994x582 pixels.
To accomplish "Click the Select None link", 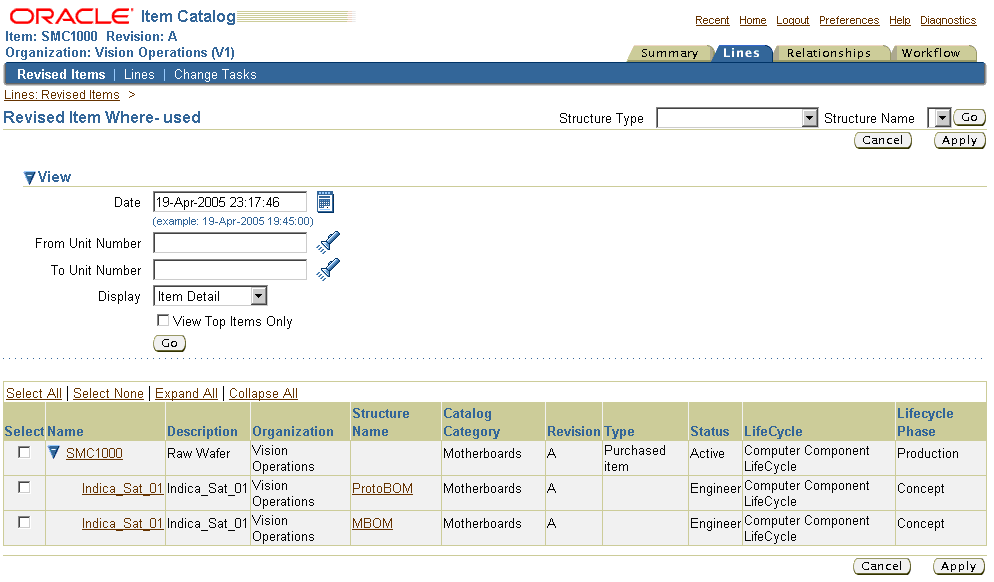I will point(108,393).
